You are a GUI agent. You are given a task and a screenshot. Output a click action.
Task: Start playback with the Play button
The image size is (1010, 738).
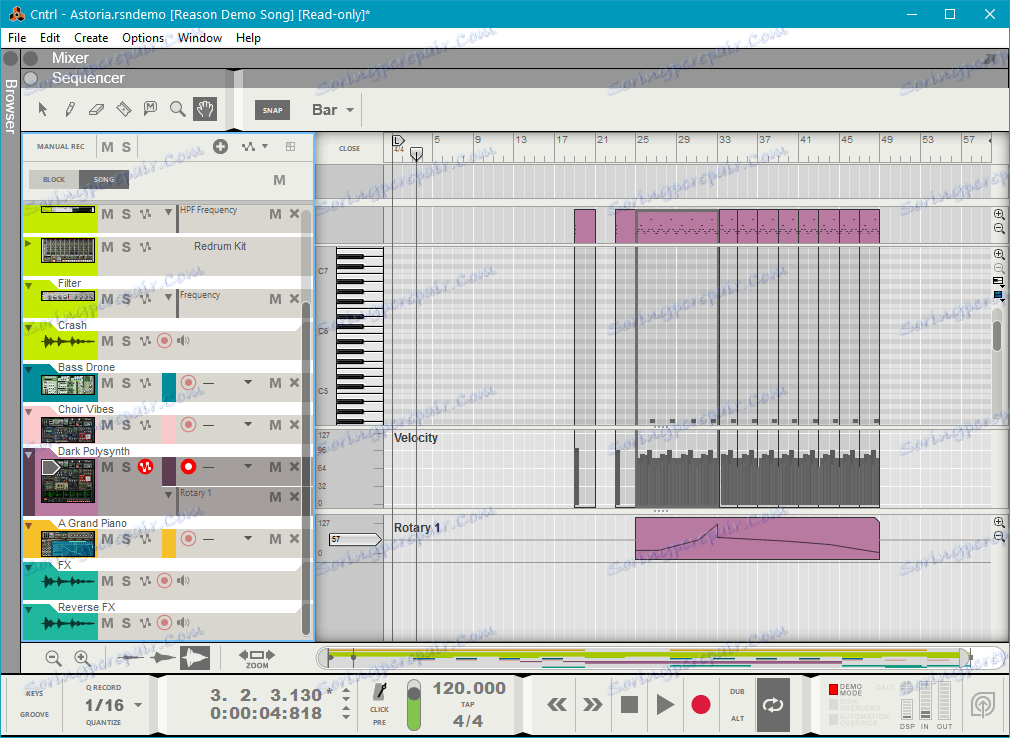(665, 704)
